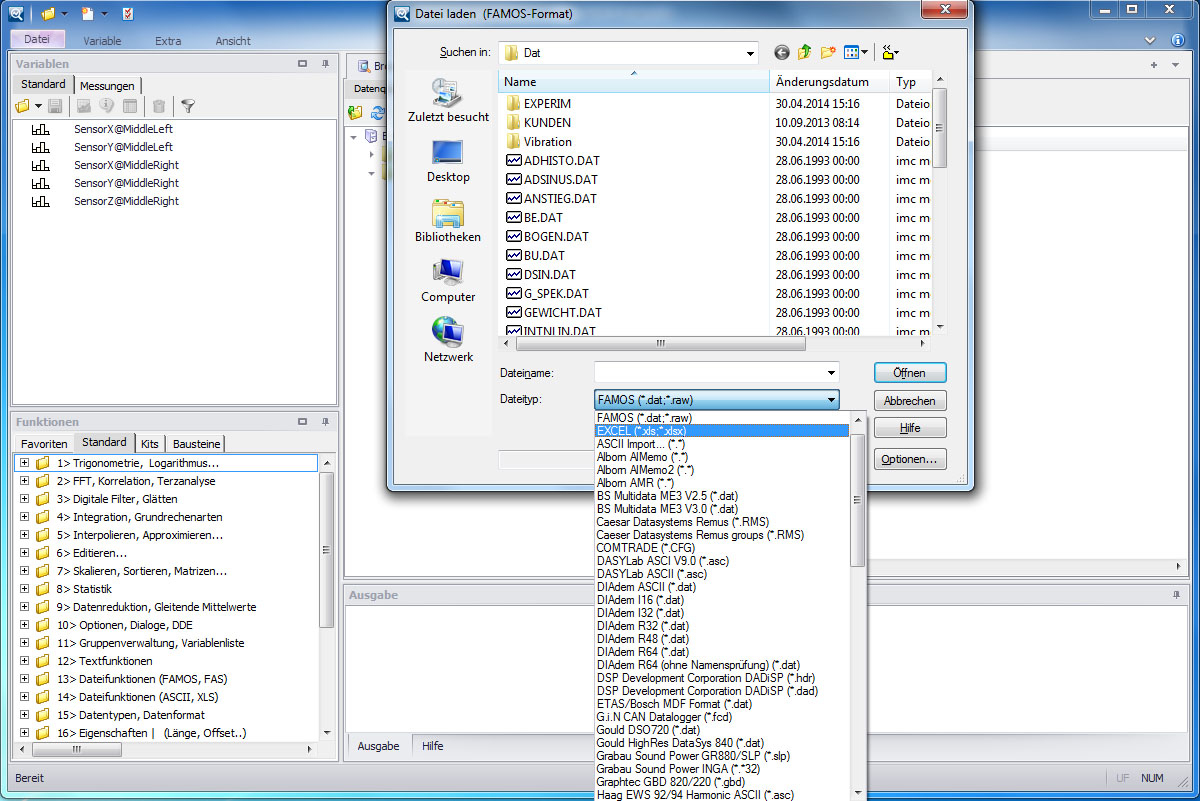Switch to the Variable ribbon tab
This screenshot has width=1200, height=801.
tap(103, 41)
